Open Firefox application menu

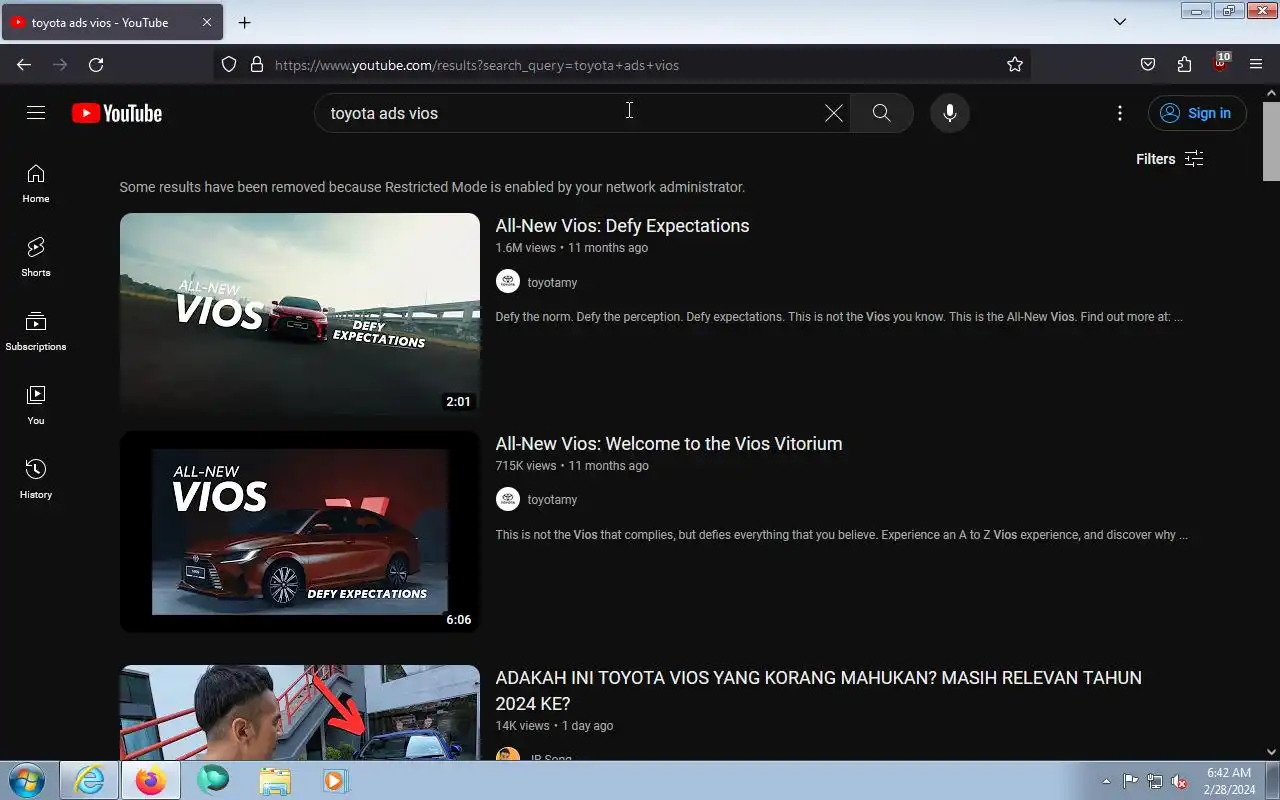click(x=1256, y=65)
